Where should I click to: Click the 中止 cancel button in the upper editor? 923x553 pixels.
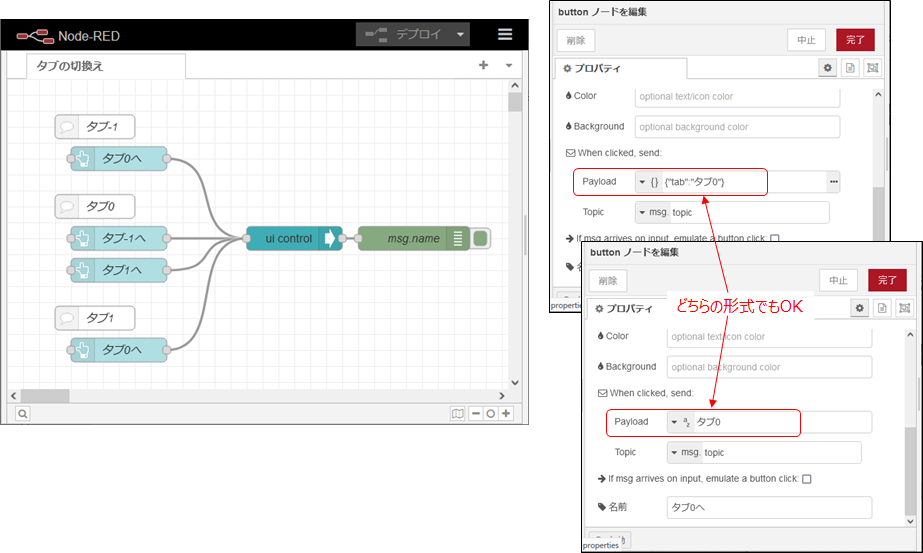tap(806, 40)
